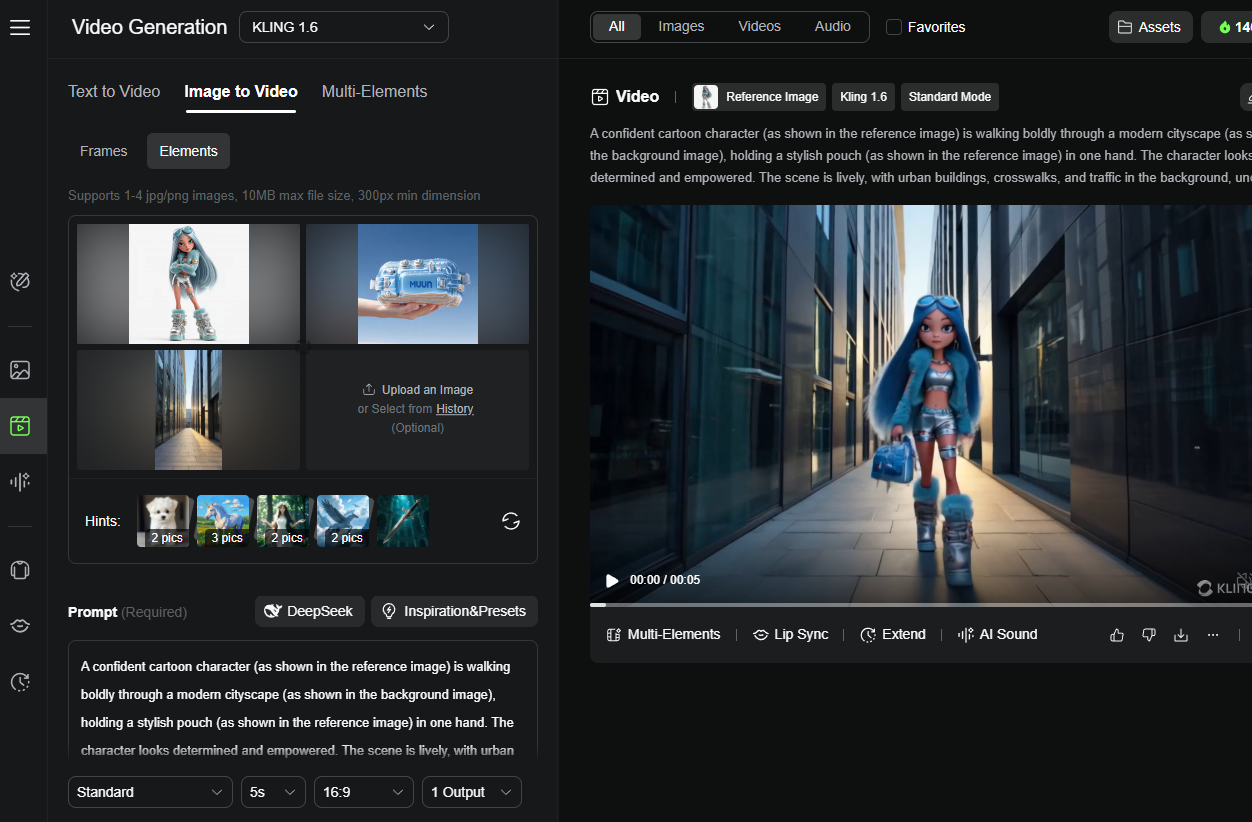Open the 1 Output count dropdown
Image resolution: width=1252 pixels, height=822 pixels.
[x=472, y=792]
